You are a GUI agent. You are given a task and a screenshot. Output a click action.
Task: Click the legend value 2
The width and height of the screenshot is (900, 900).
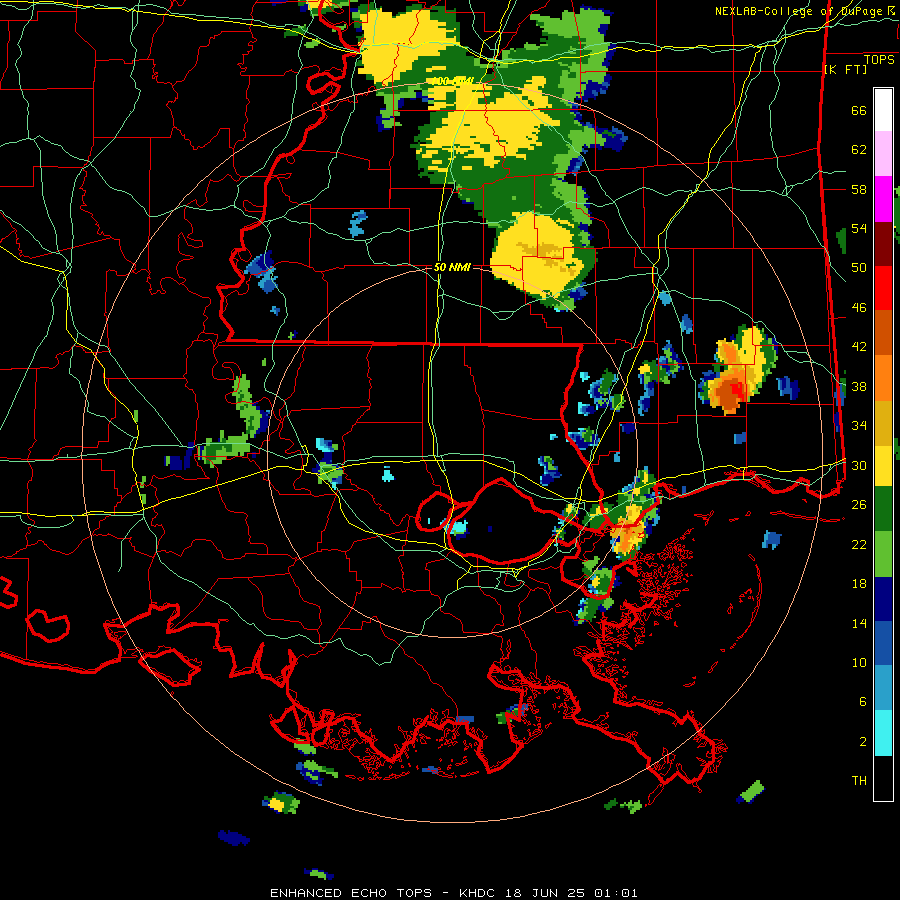(x=863, y=742)
